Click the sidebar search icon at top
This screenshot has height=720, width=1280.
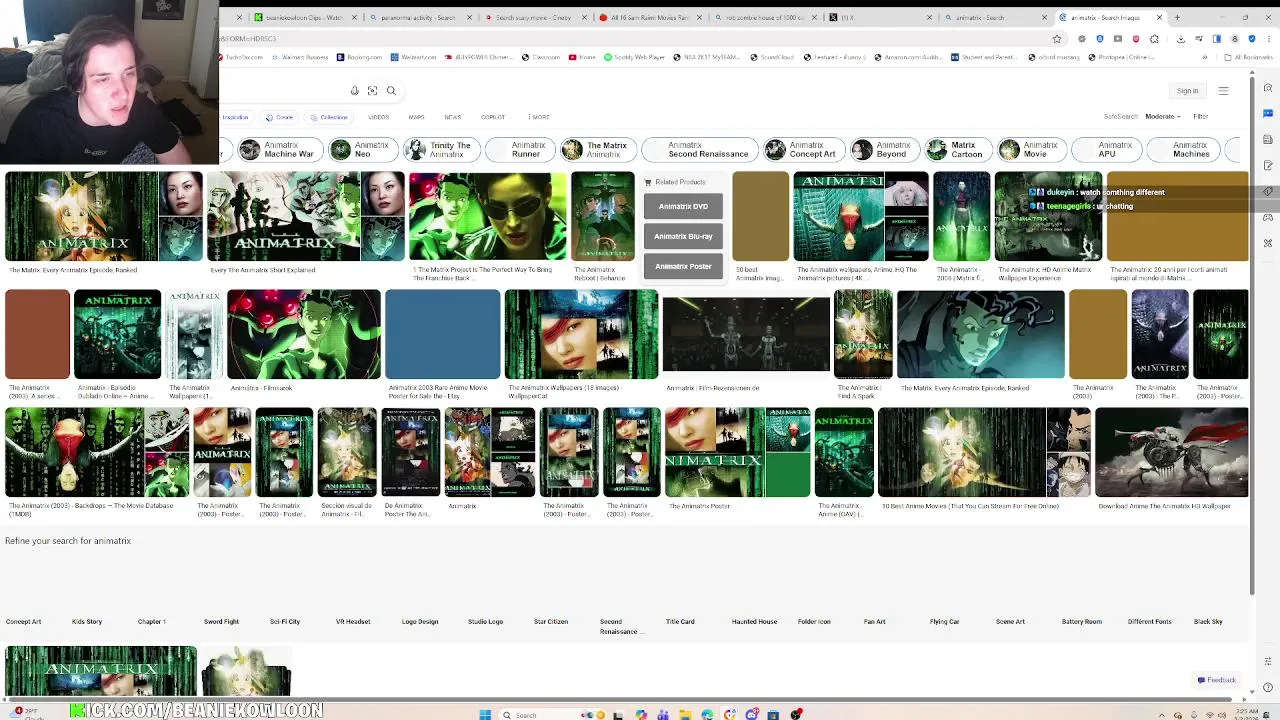point(1268,87)
